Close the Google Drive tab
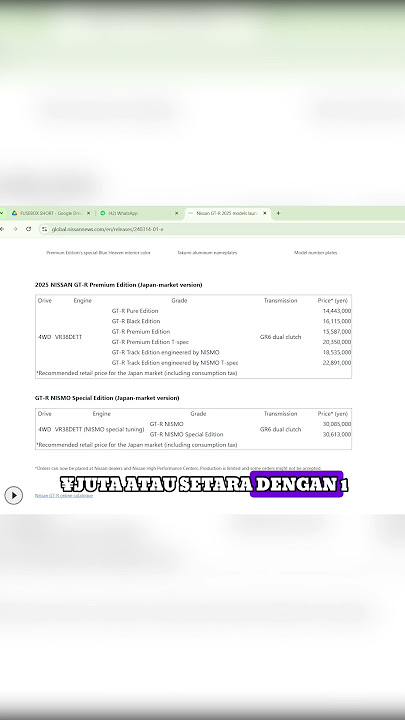The height and width of the screenshot is (720, 405). [x=89, y=213]
